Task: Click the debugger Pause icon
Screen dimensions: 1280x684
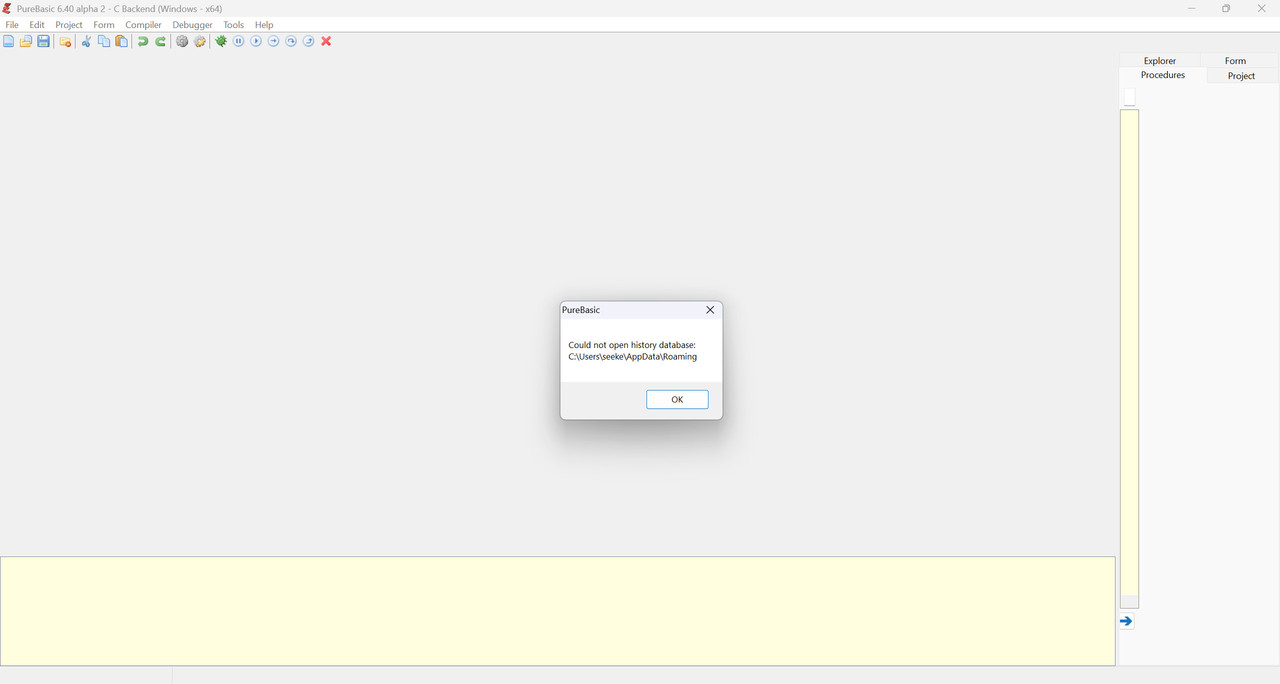Action: (239, 41)
